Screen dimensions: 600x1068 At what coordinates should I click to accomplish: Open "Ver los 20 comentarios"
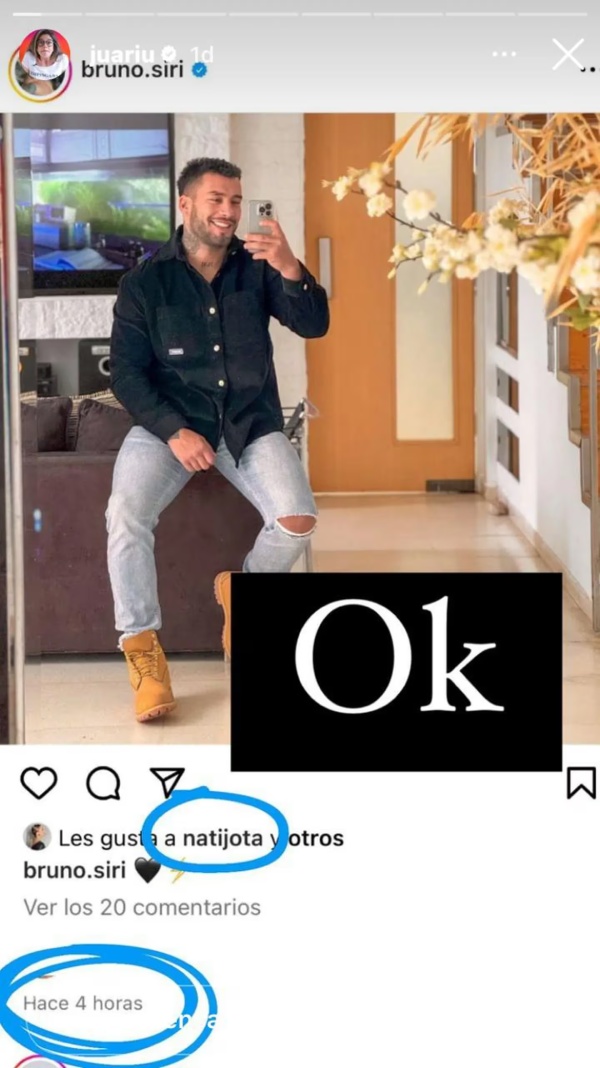click(142, 907)
